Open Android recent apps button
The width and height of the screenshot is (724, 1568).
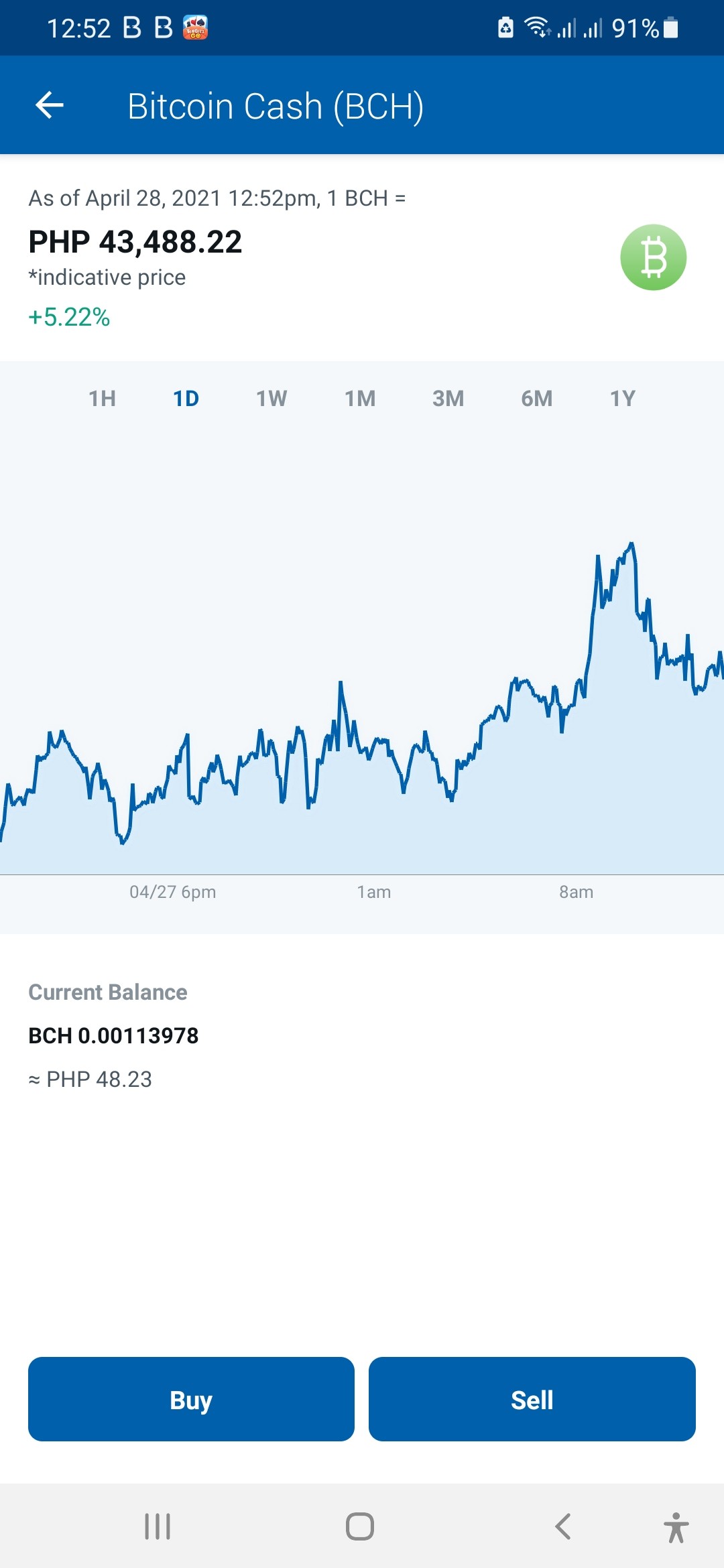pyautogui.click(x=158, y=1526)
